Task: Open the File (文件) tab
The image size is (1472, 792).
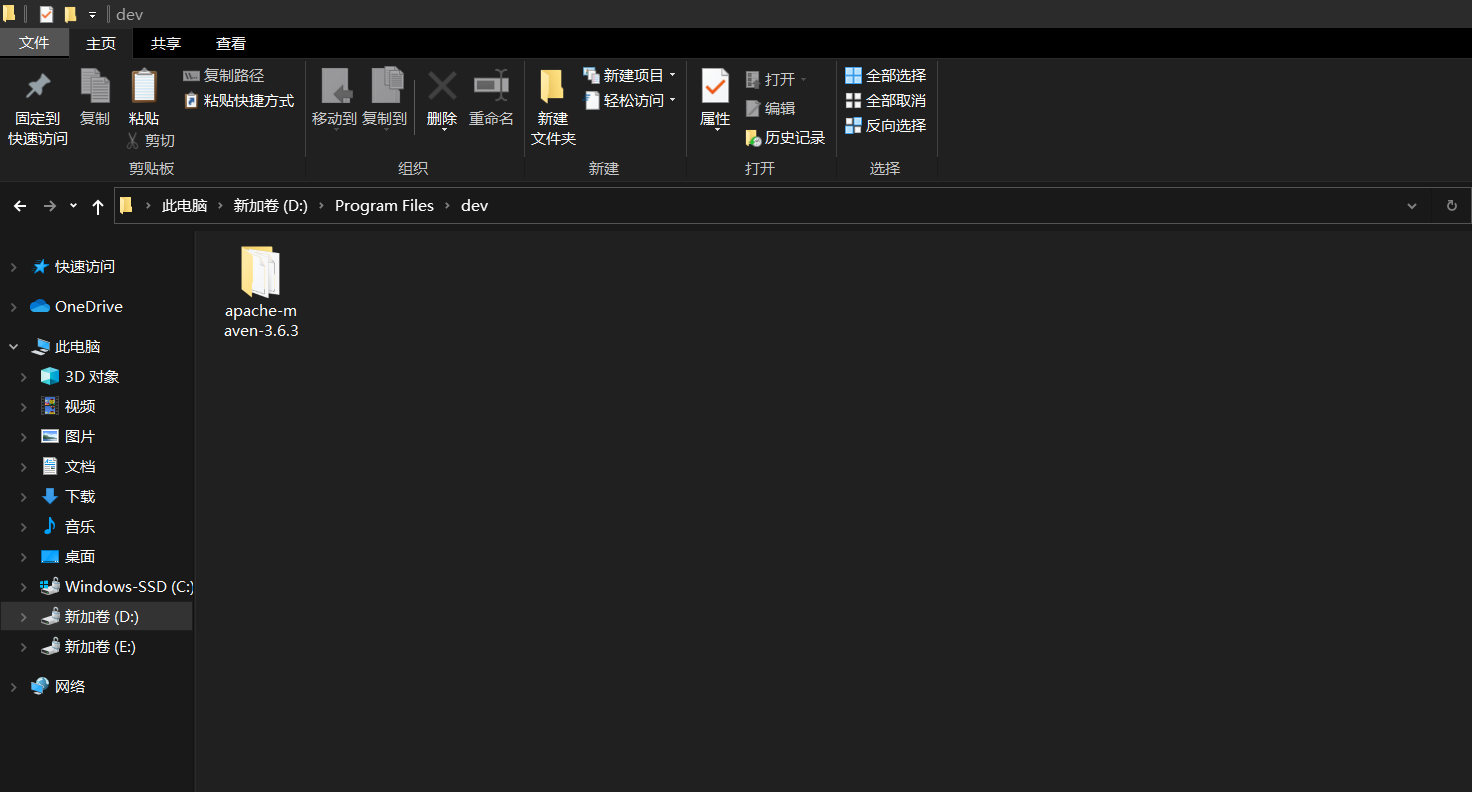Action: click(x=34, y=43)
